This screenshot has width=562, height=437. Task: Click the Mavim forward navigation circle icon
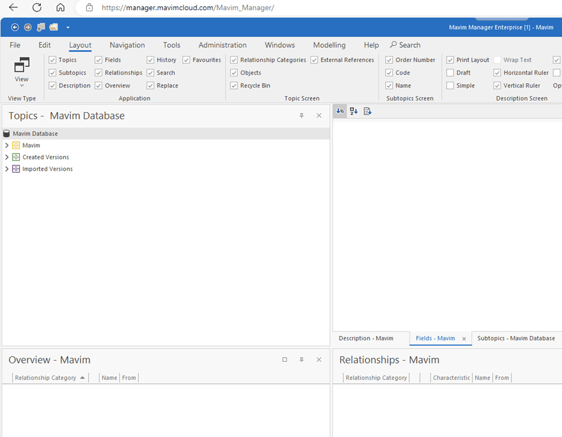point(28,27)
